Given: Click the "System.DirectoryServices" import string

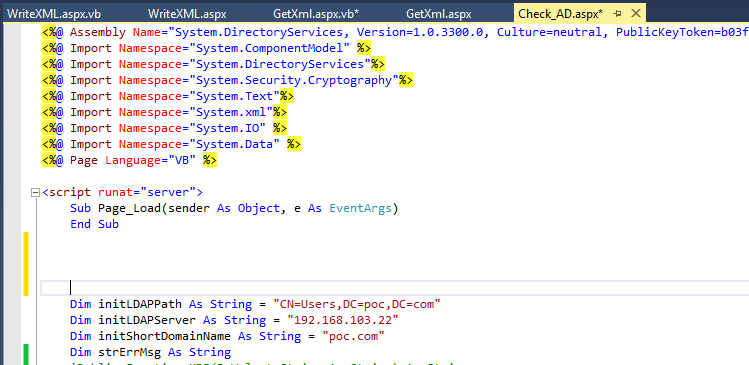Looking at the screenshot, I should coord(280,64).
